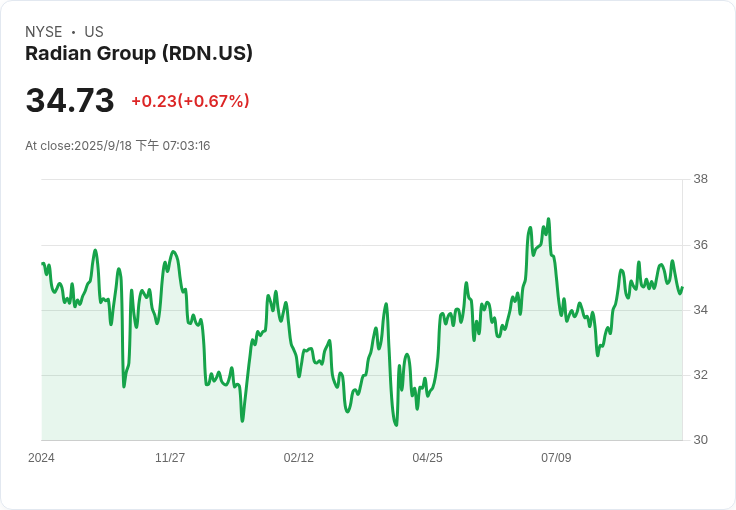
Task: Click the Radian Group (RDN.US) title
Action: point(139,53)
